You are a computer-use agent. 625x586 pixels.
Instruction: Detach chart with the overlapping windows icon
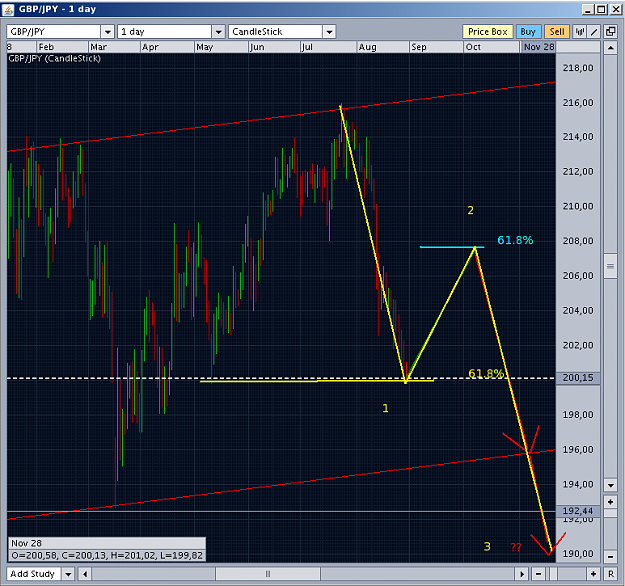tap(610, 31)
